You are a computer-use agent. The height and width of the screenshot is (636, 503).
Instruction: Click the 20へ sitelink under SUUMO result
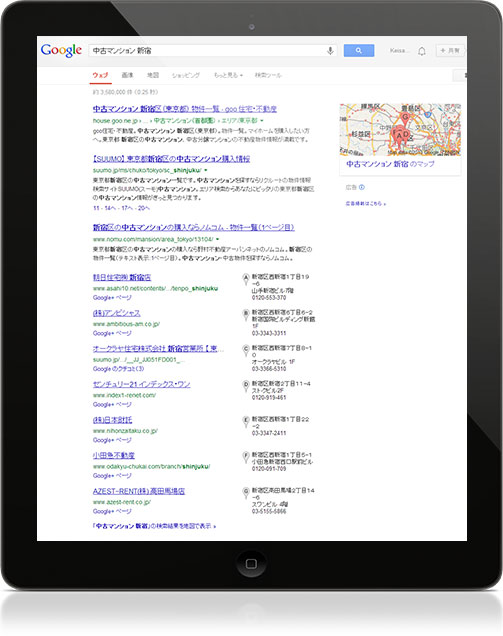pos(144,208)
